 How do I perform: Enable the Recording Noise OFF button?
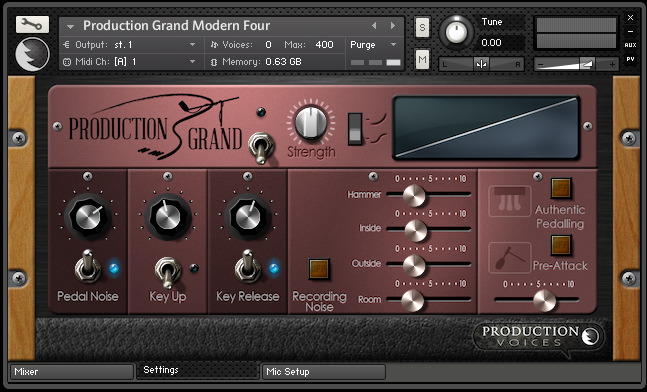pyautogui.click(x=319, y=269)
